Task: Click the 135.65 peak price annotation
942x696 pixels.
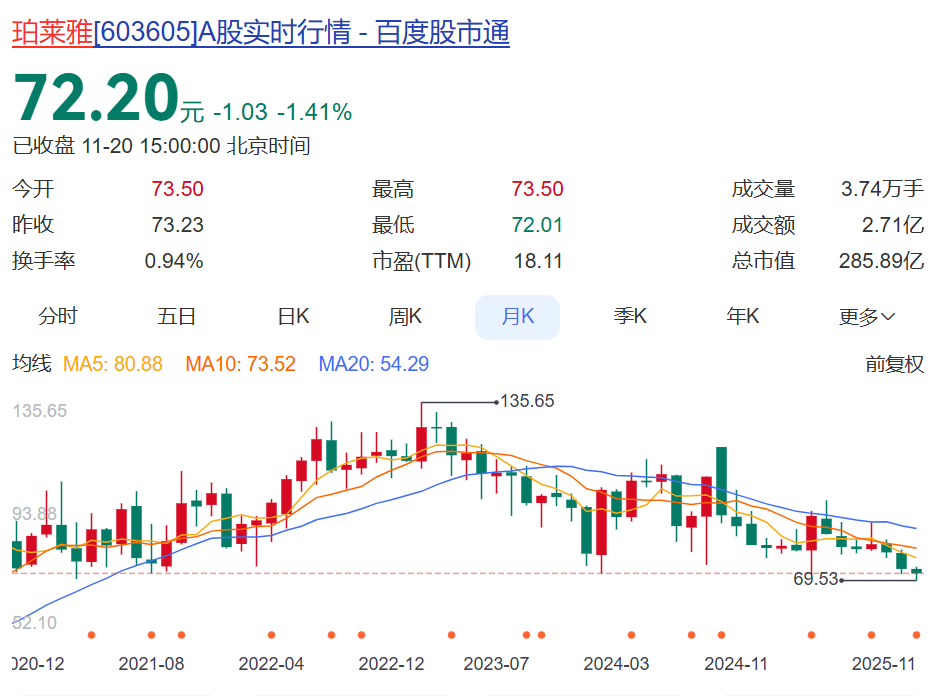Action: [526, 401]
